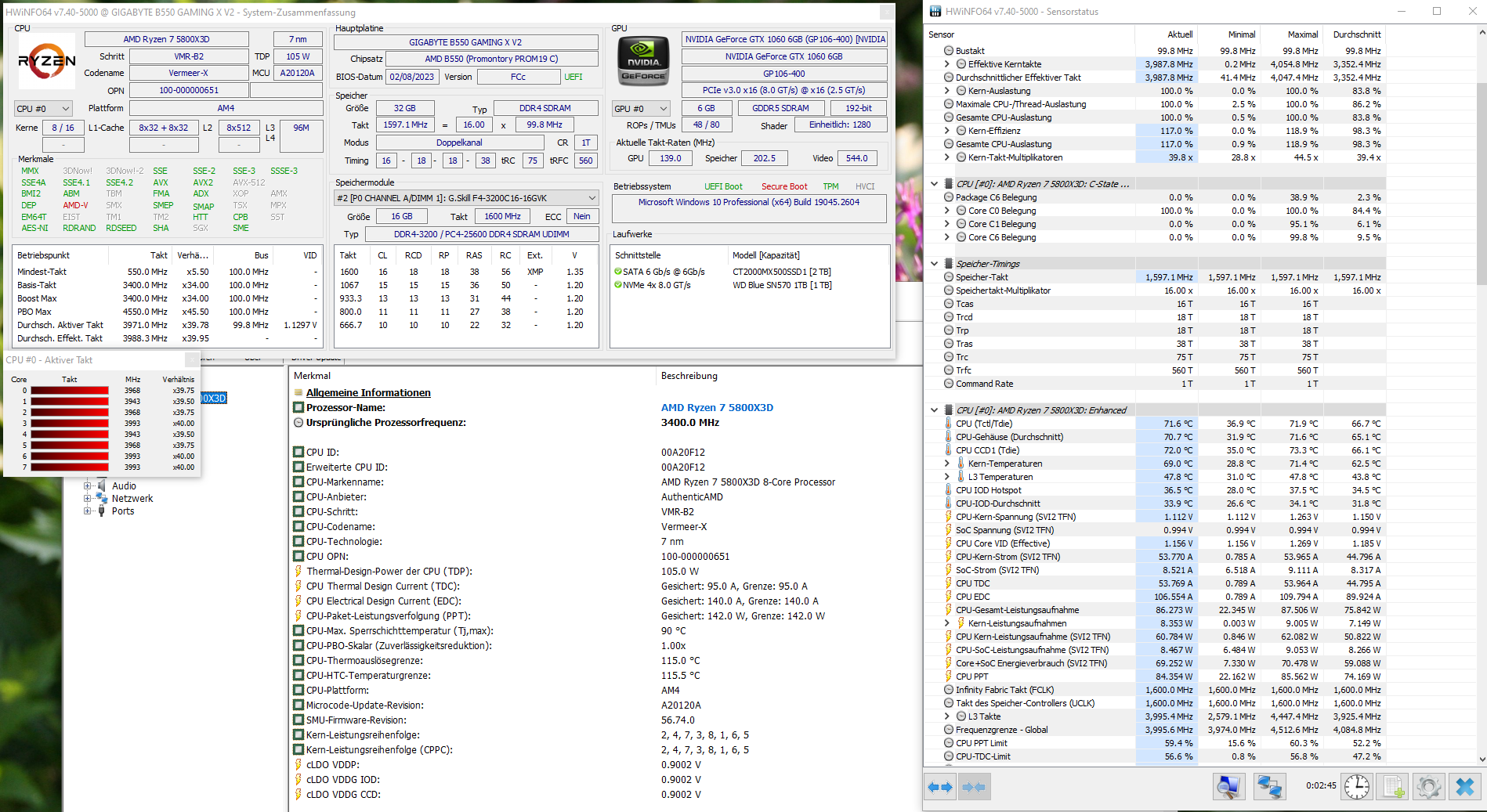The width and height of the screenshot is (1487, 812).
Task: Click the Core 3 clock bar
Action: [70, 423]
